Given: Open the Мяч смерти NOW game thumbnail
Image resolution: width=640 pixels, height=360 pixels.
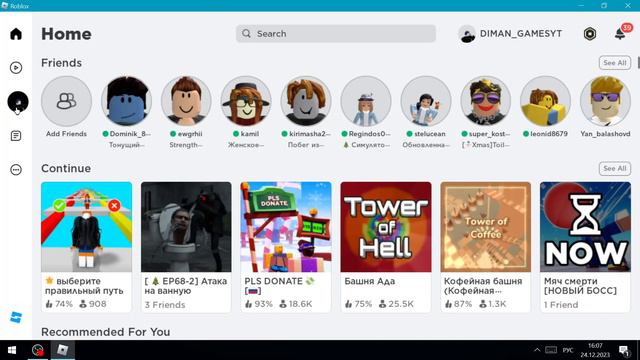Looking at the screenshot, I should tap(585, 227).
